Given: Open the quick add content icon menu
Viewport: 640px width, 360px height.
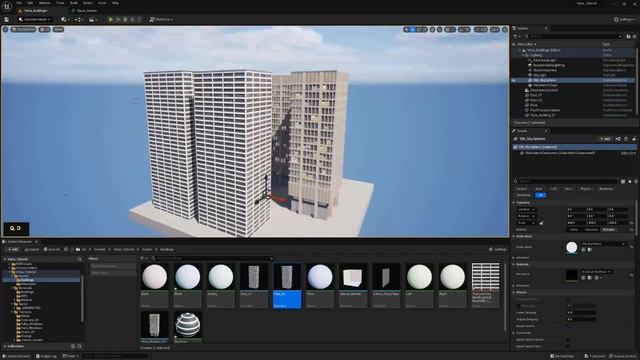Looking at the screenshot, I should pos(64,19).
